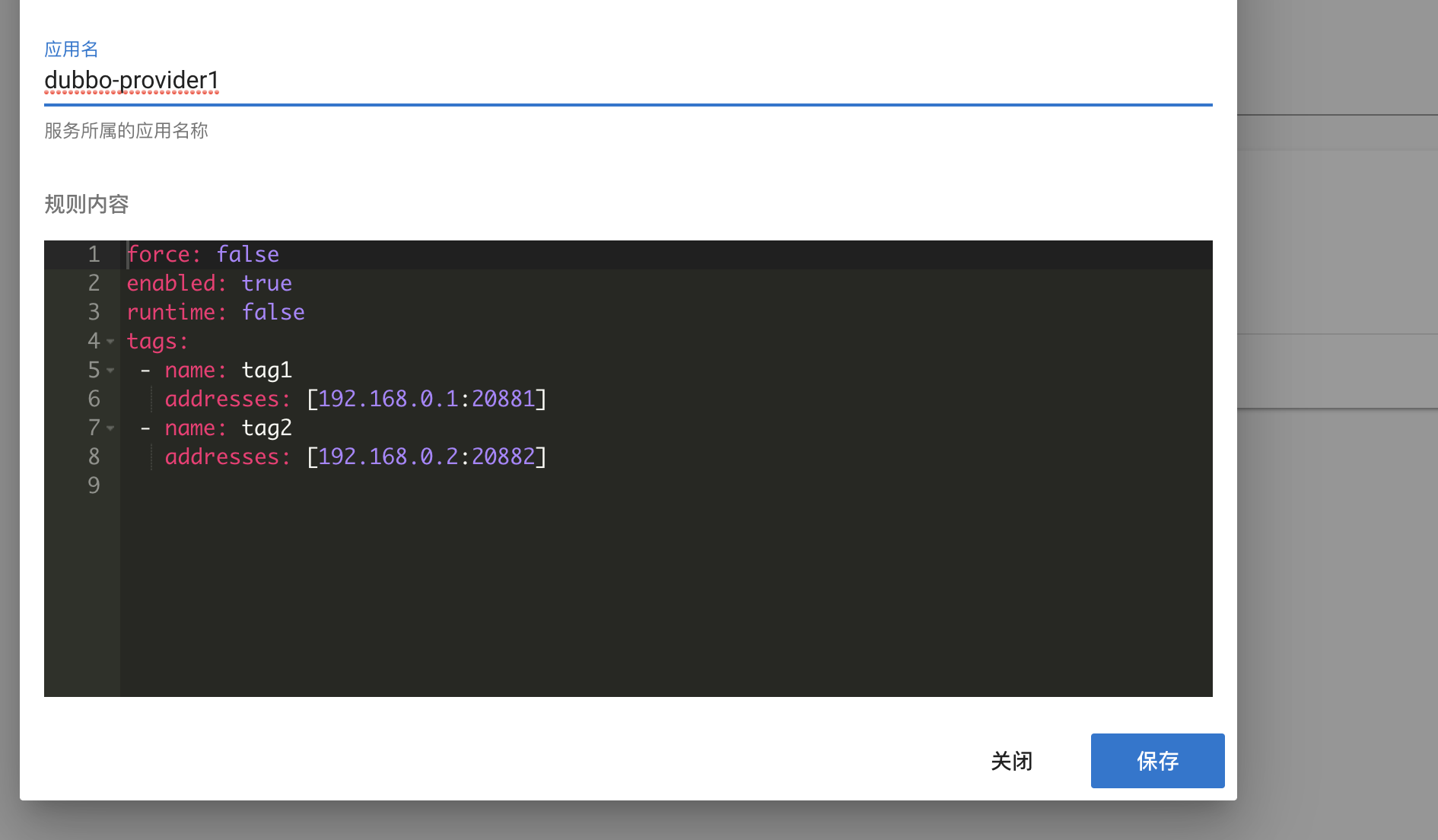This screenshot has height=840, width=1438.
Task: Click the 保存 button to save the rule
Action: click(x=1156, y=760)
